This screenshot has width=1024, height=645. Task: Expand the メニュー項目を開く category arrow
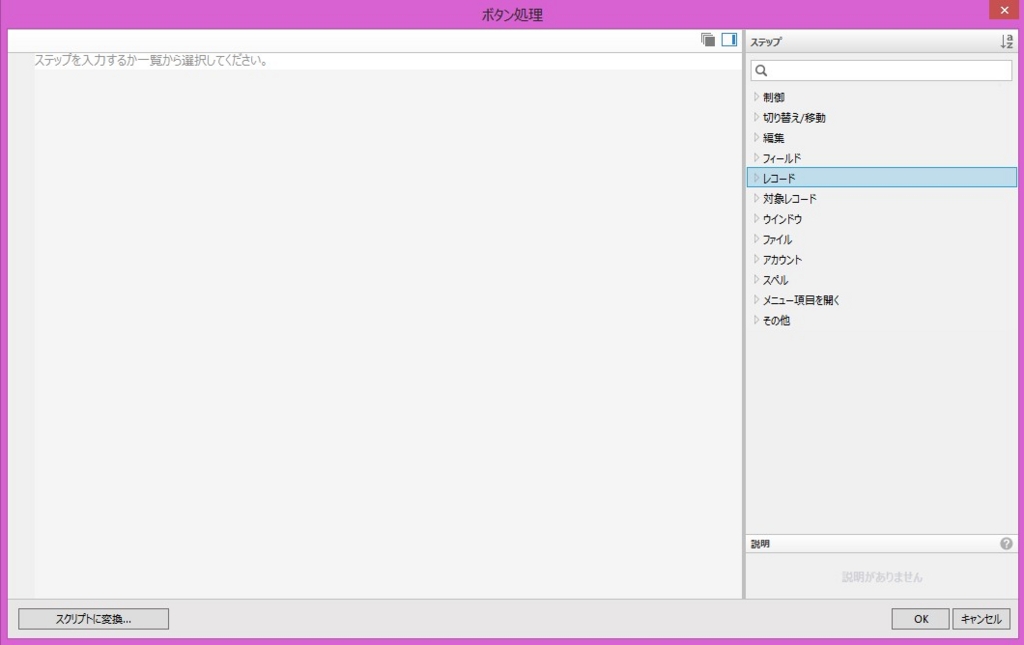[756, 299]
